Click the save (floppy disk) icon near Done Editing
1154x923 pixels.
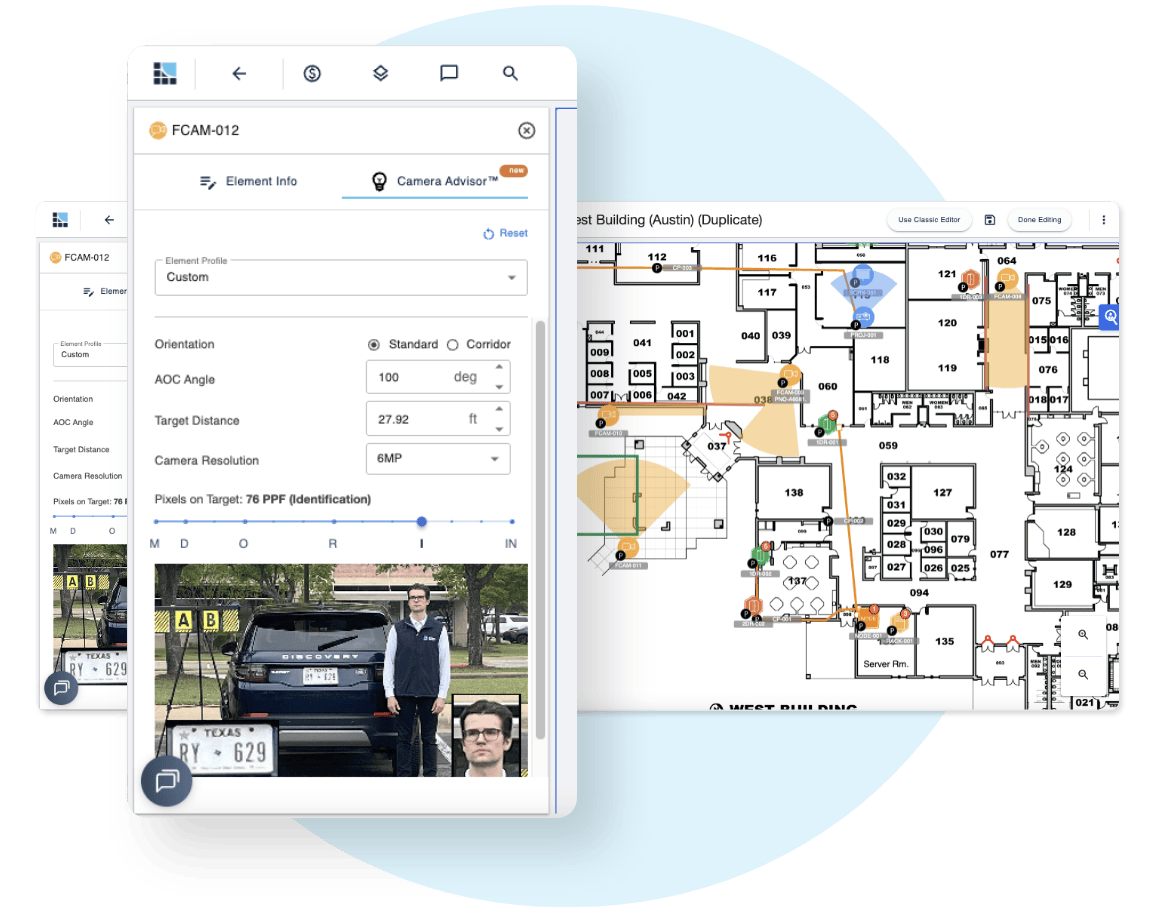click(990, 219)
